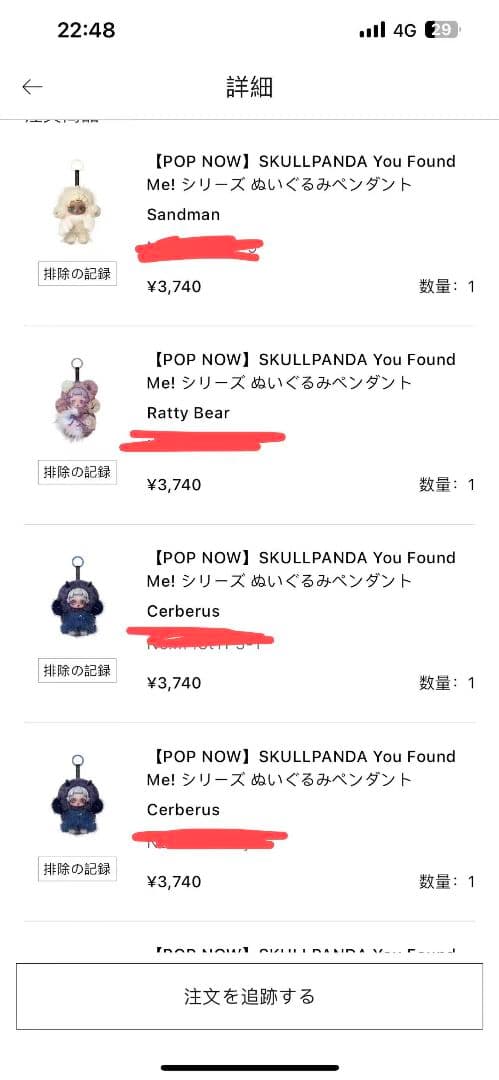Tap the 詳細 page title

tap(250, 87)
